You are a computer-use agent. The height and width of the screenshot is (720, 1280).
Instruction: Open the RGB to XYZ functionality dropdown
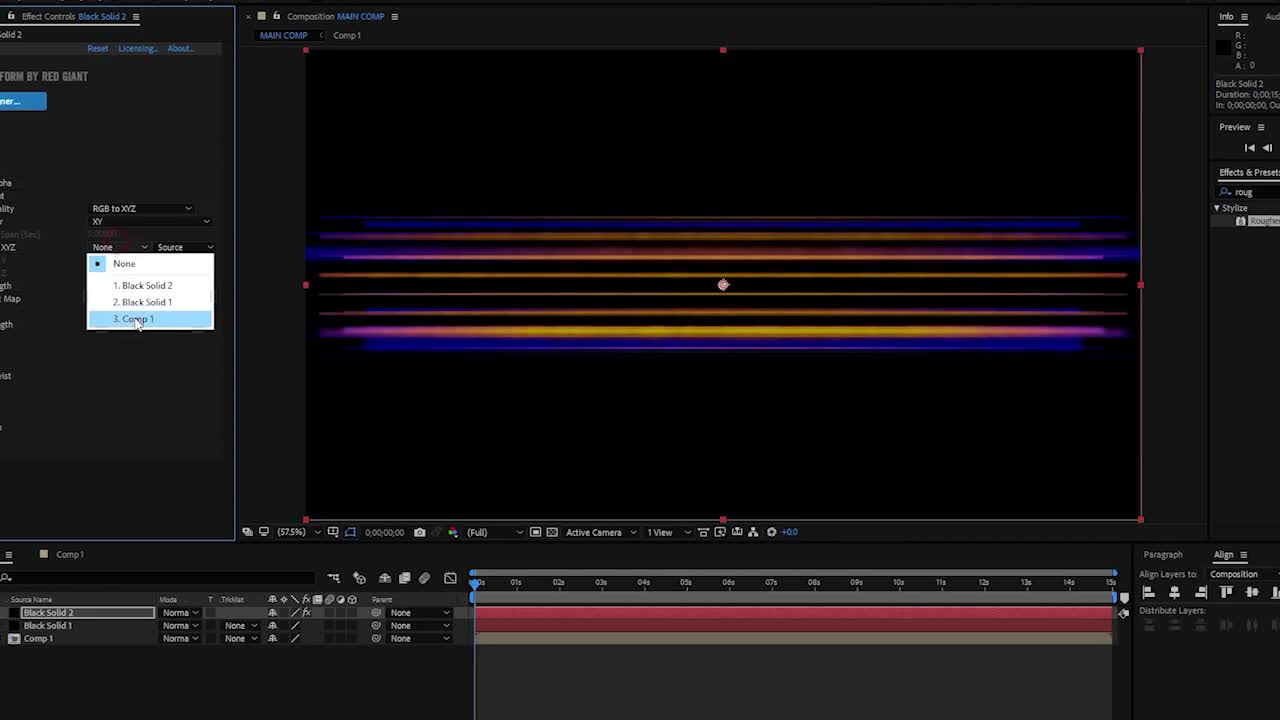pyautogui.click(x=142, y=209)
